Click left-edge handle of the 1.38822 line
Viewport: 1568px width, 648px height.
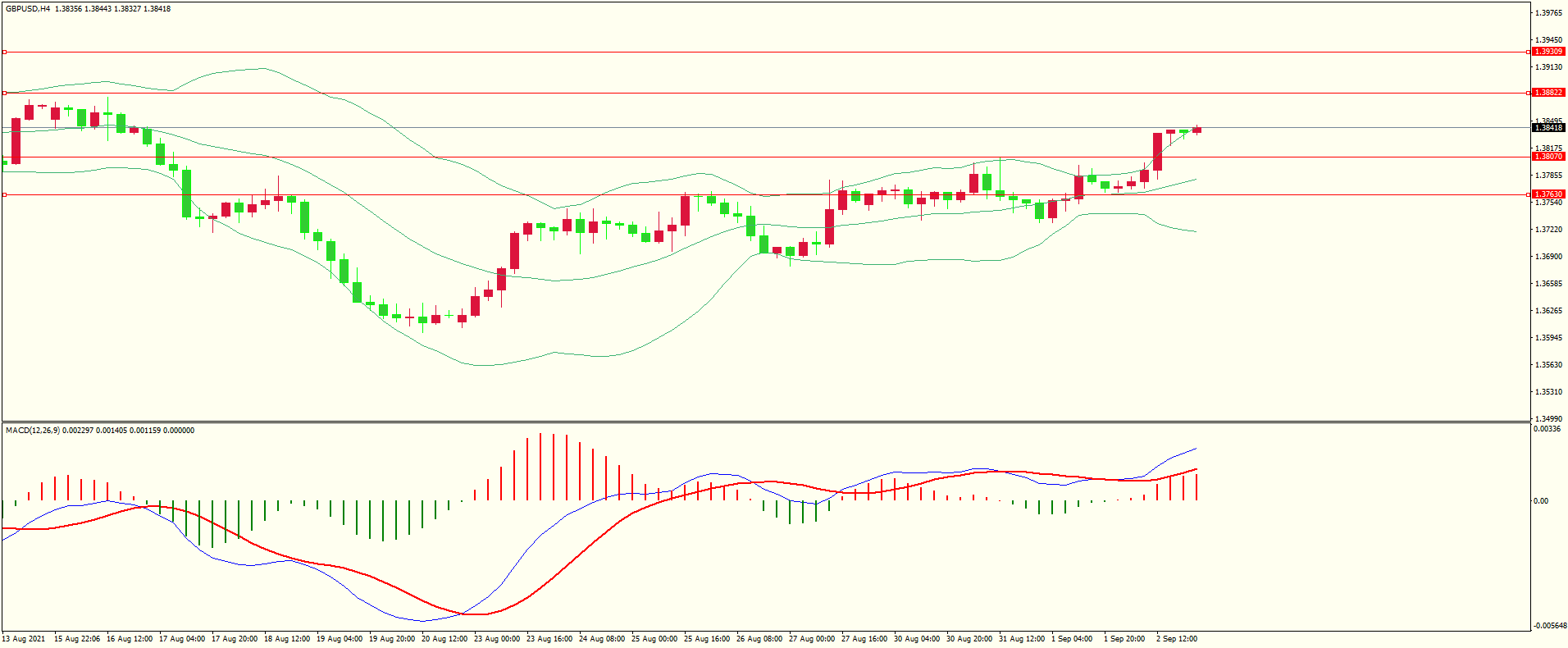click(x=4, y=93)
